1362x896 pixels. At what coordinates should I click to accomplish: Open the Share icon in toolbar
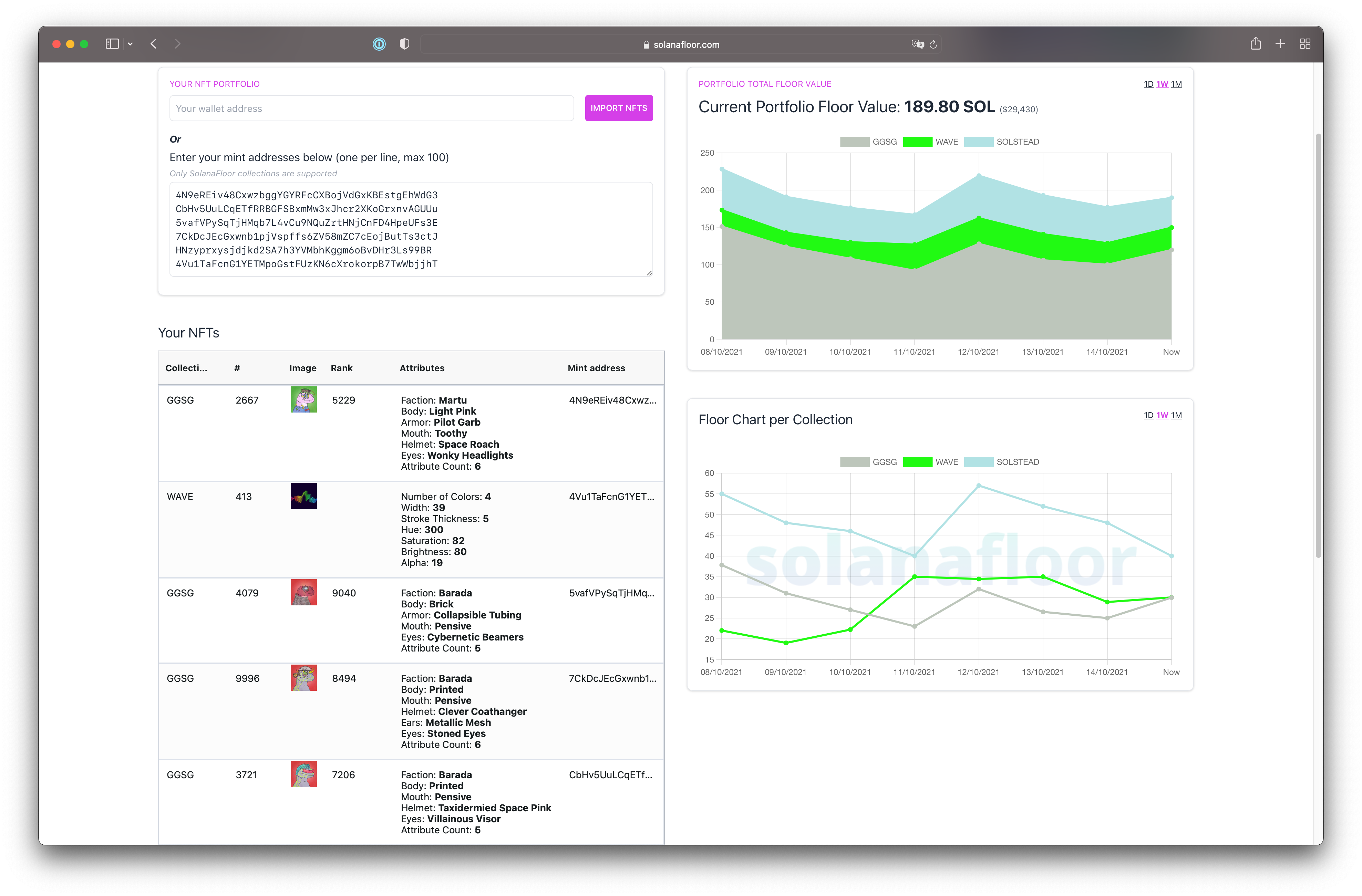click(1256, 44)
